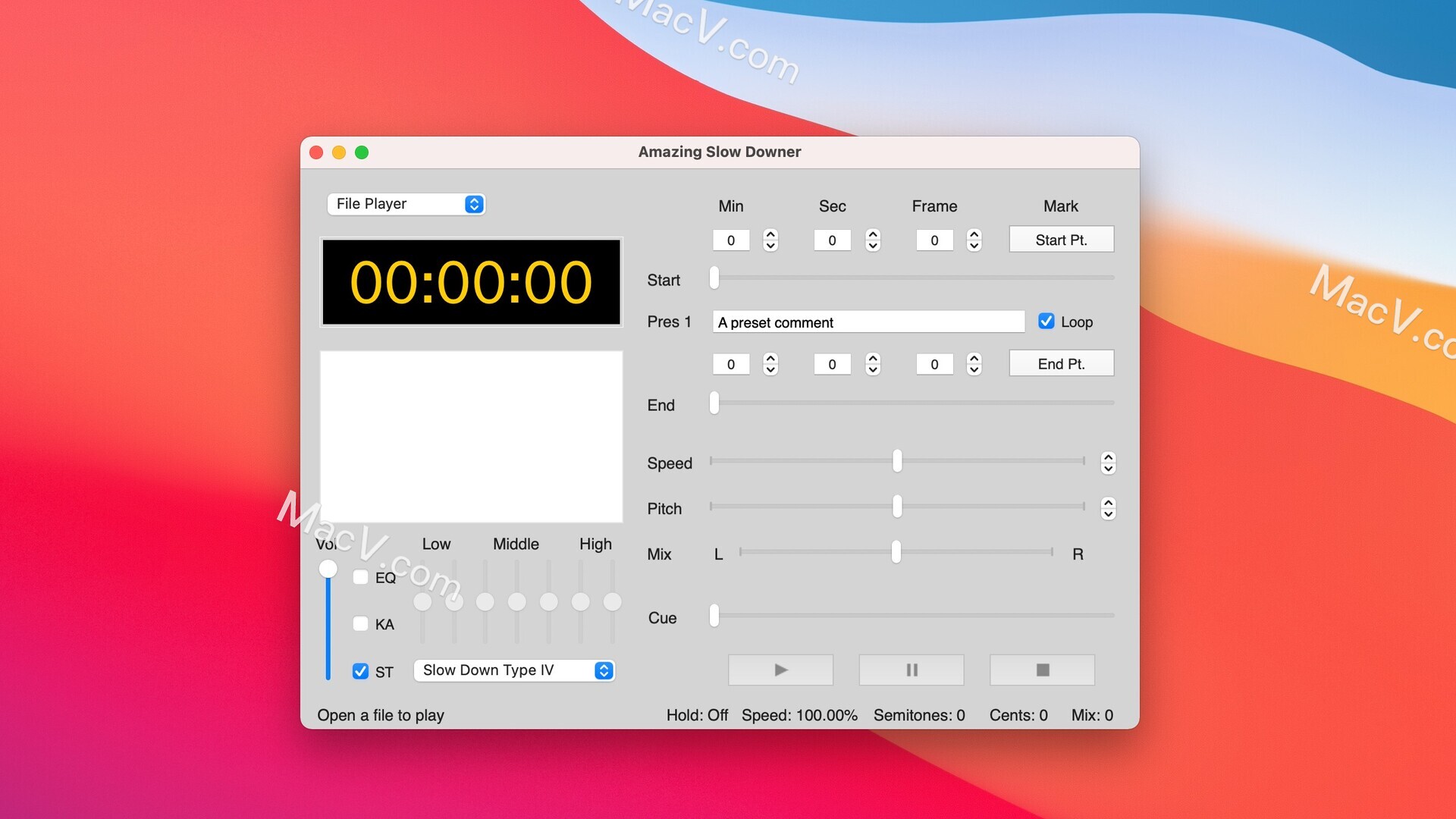This screenshot has height=819, width=1456.
Task: Click the 00:00:00 time display
Action: coord(471,282)
